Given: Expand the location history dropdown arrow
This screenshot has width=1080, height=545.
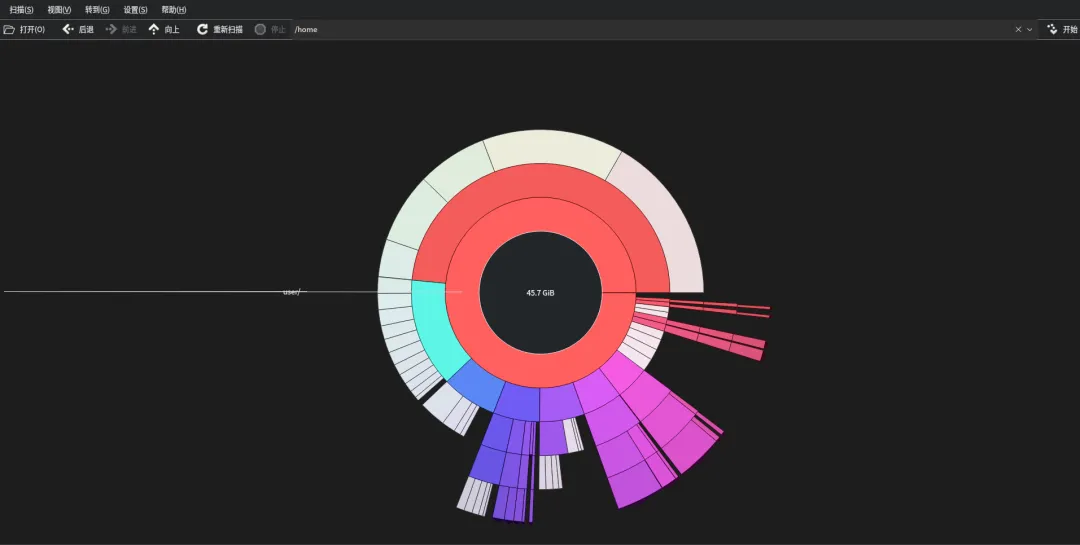Looking at the screenshot, I should tap(1030, 30).
